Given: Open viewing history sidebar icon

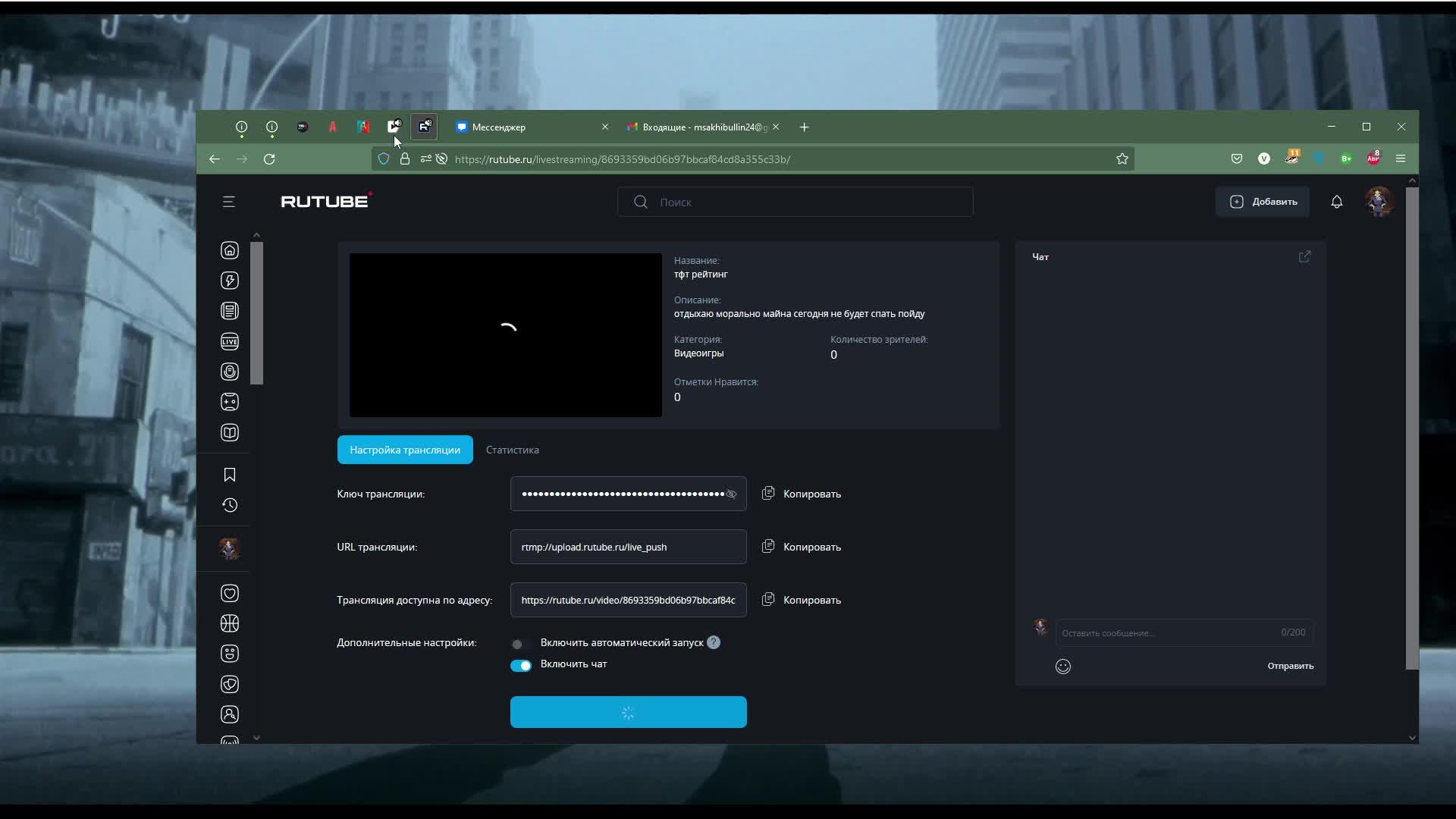Looking at the screenshot, I should 230,505.
